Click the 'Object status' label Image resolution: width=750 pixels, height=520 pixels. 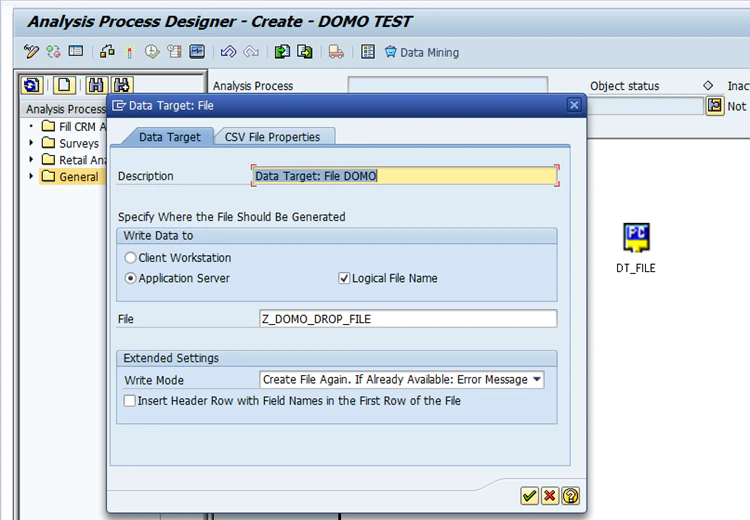click(624, 86)
